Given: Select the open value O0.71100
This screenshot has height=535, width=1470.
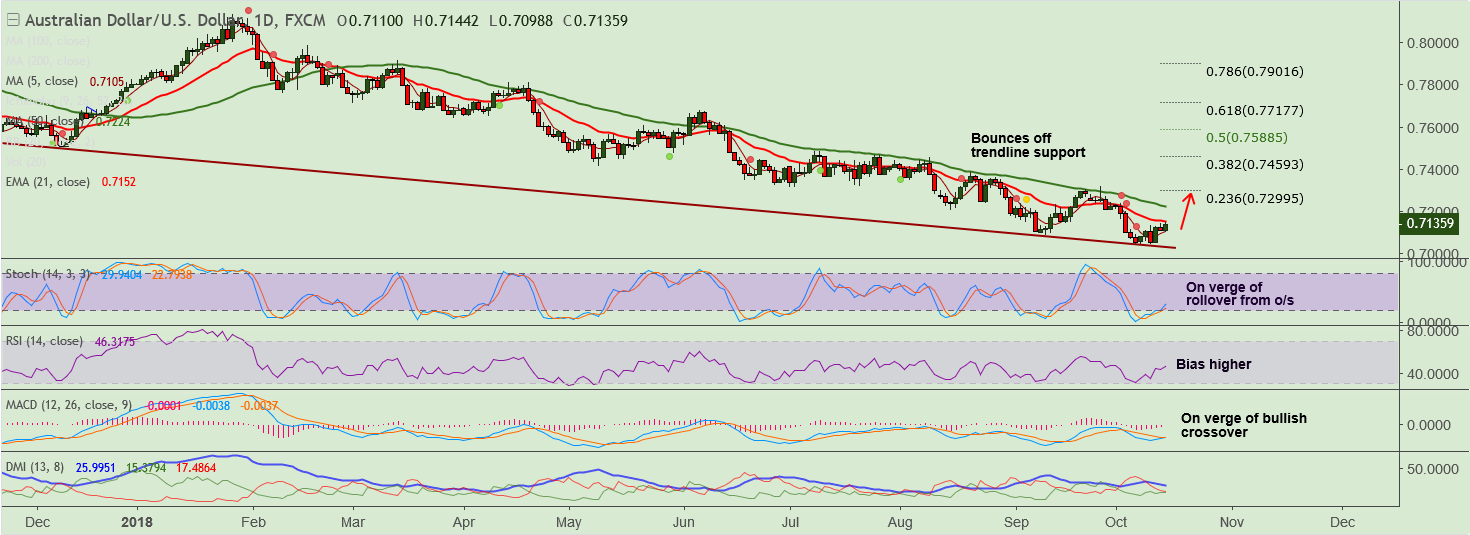Looking at the screenshot, I should (x=372, y=21).
